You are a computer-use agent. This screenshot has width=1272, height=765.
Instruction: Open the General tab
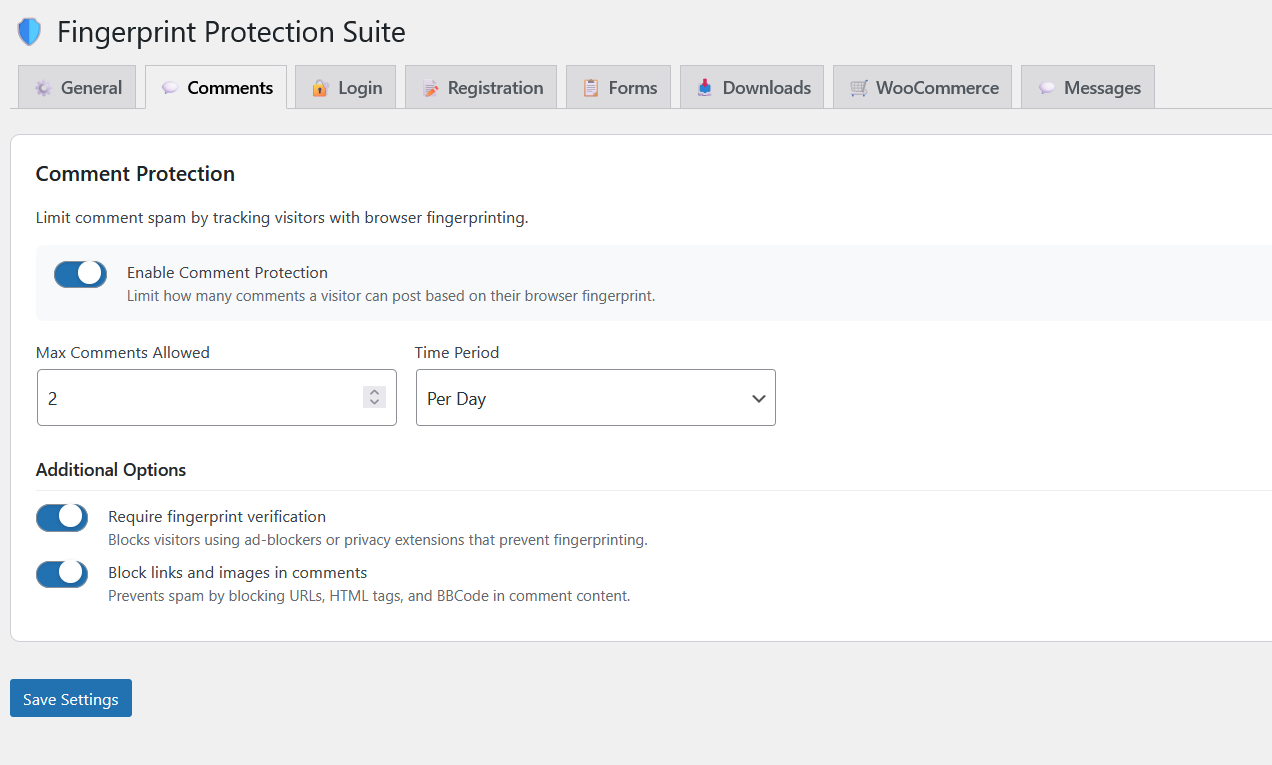[77, 87]
